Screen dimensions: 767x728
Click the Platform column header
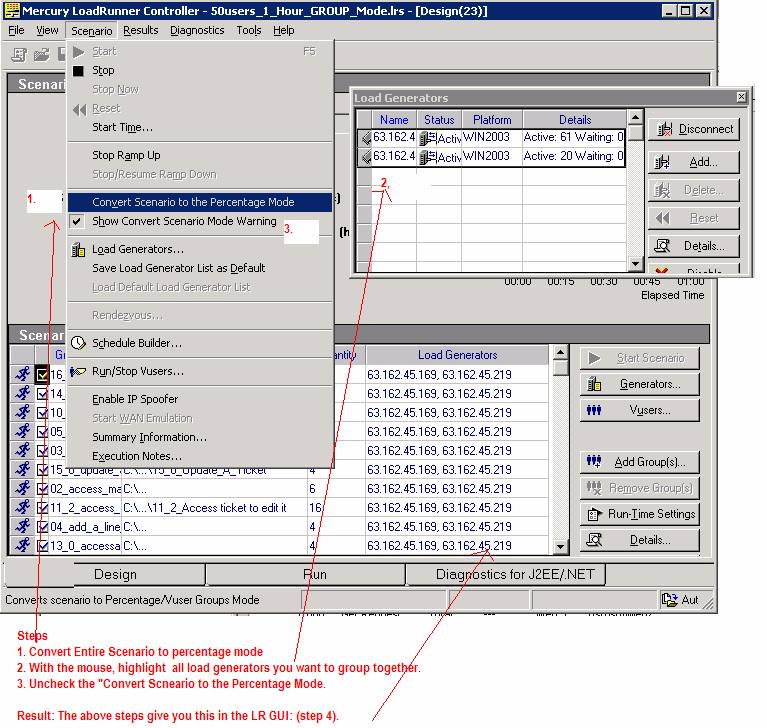pyautogui.click(x=492, y=120)
